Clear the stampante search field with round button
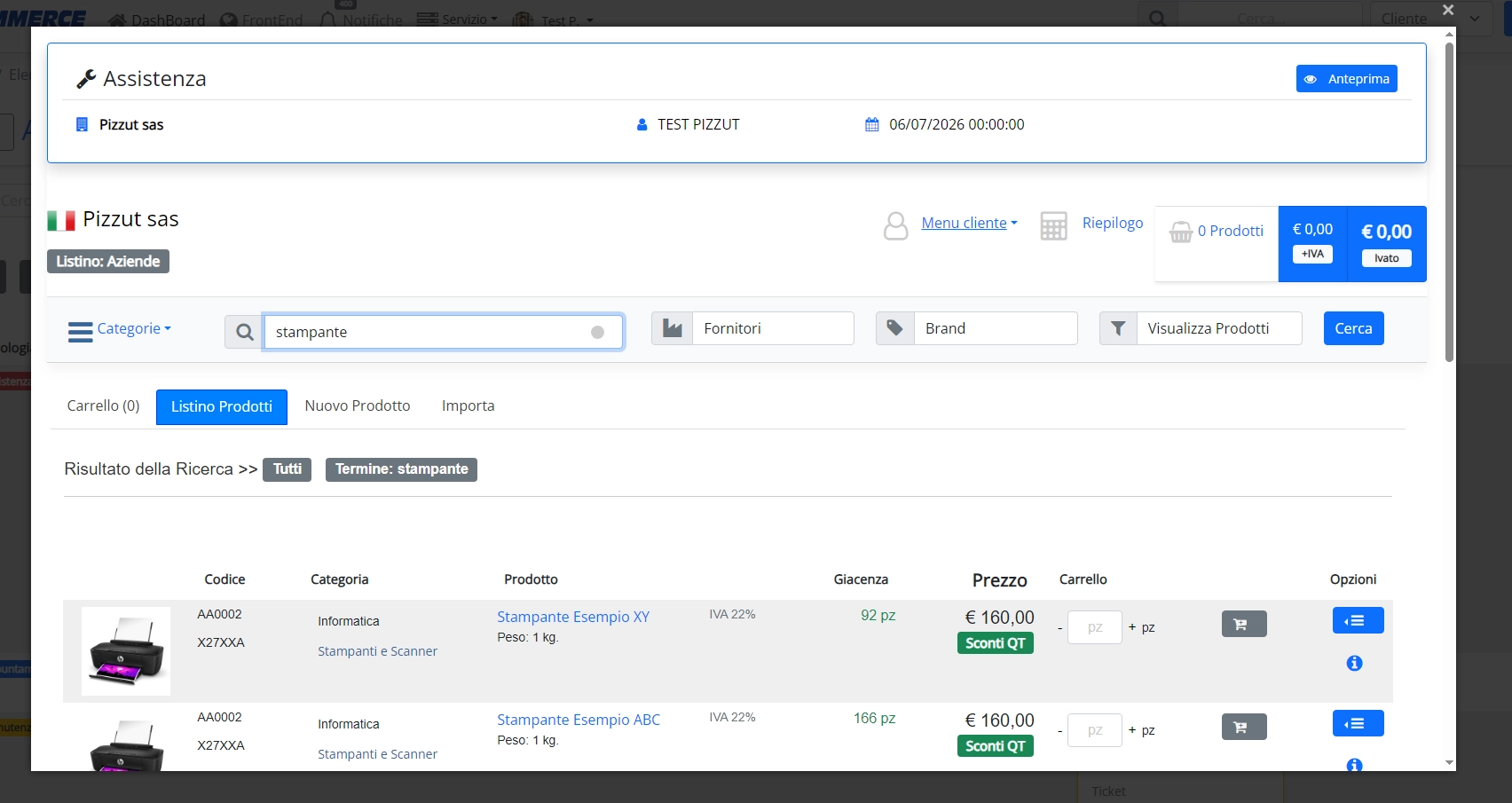 click(x=597, y=332)
